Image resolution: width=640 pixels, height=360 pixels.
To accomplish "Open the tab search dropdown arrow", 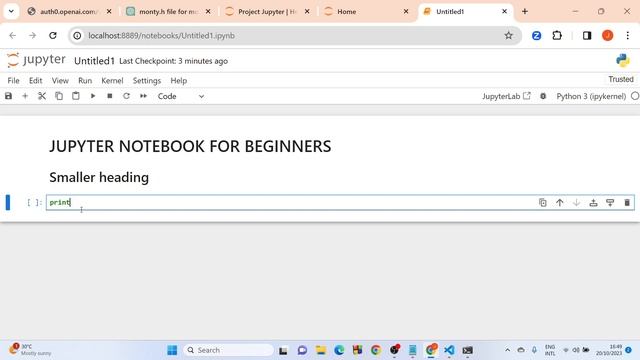I will pos(11,11).
